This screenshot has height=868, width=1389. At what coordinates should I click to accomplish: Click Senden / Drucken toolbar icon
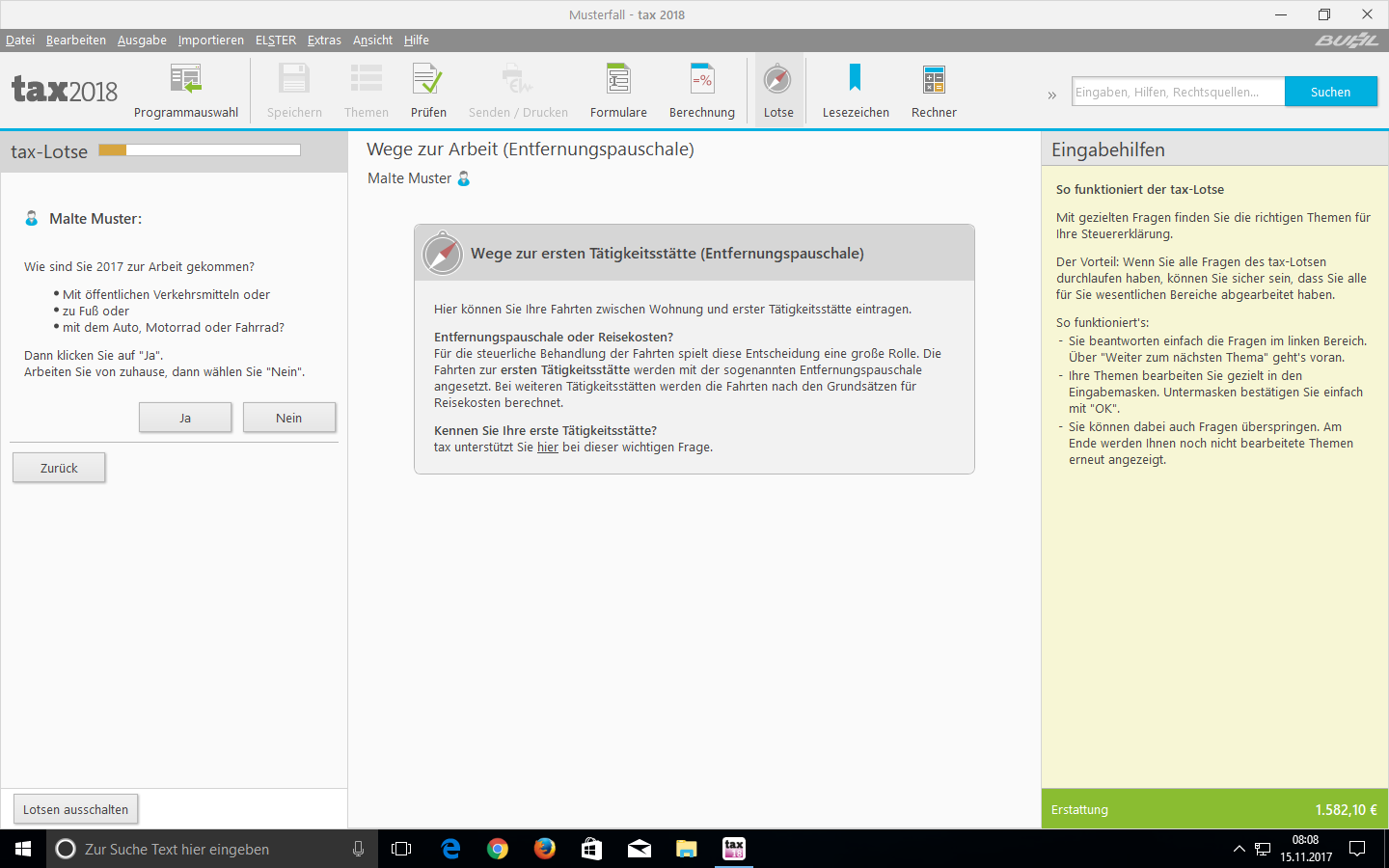518,91
